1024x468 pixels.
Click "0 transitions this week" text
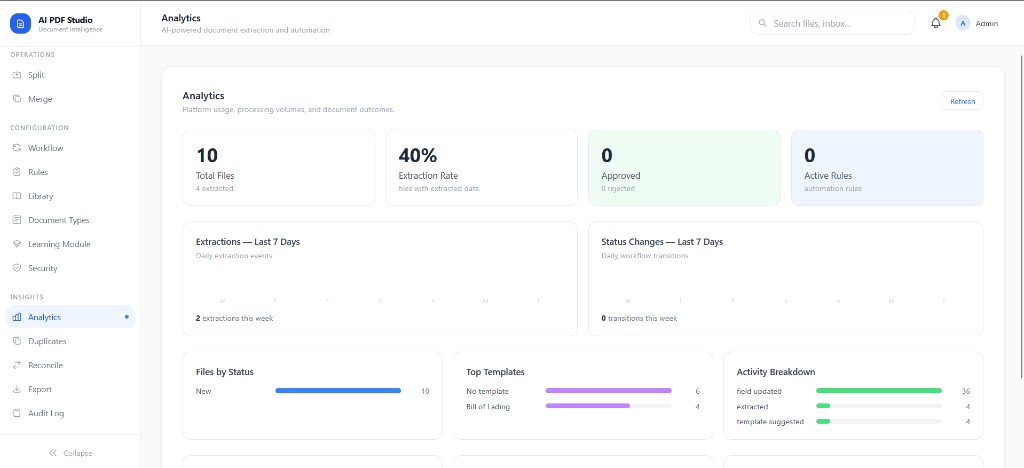[639, 319]
